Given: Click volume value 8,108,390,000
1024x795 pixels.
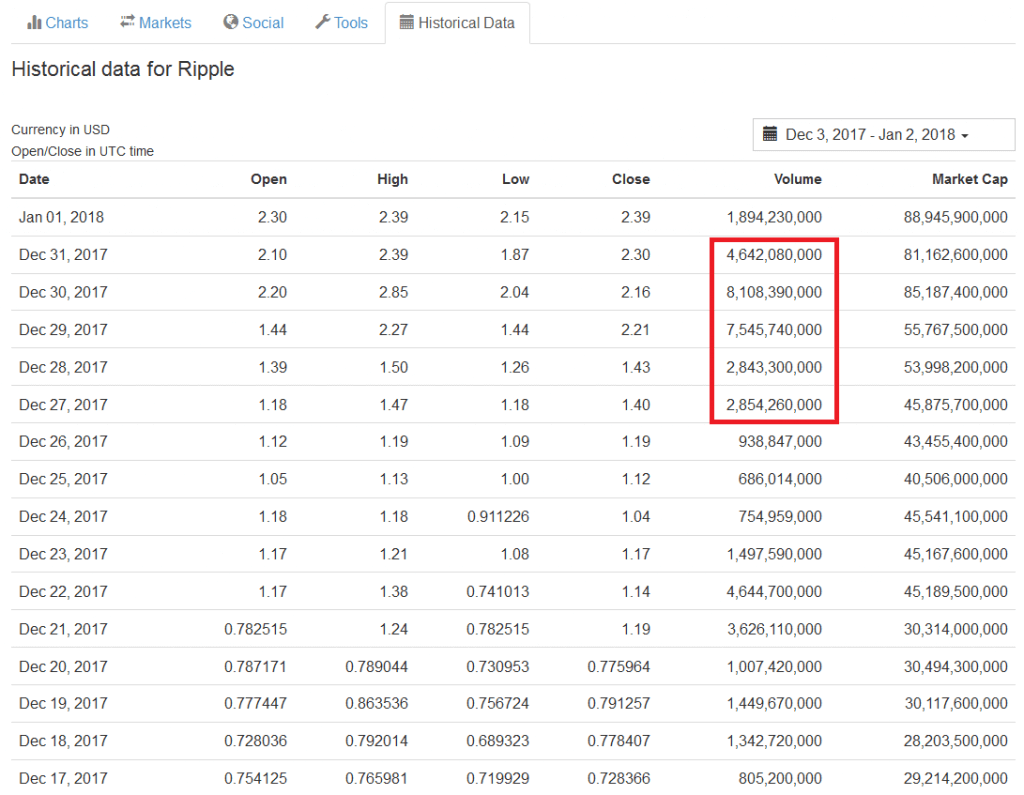Looking at the screenshot, I should (775, 292).
